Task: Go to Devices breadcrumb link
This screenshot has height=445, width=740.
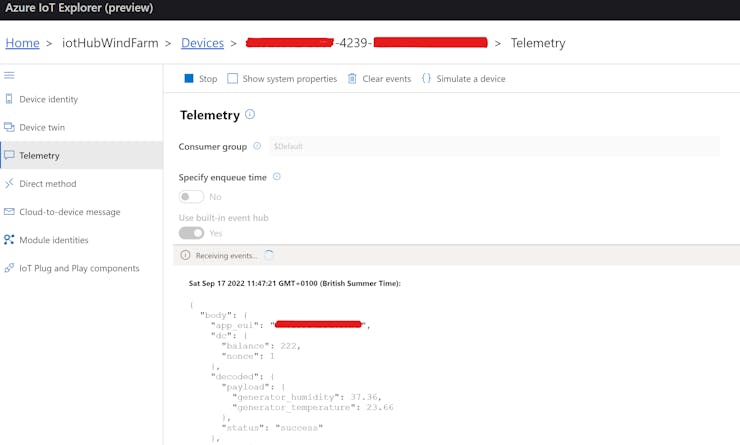Action: click(202, 43)
